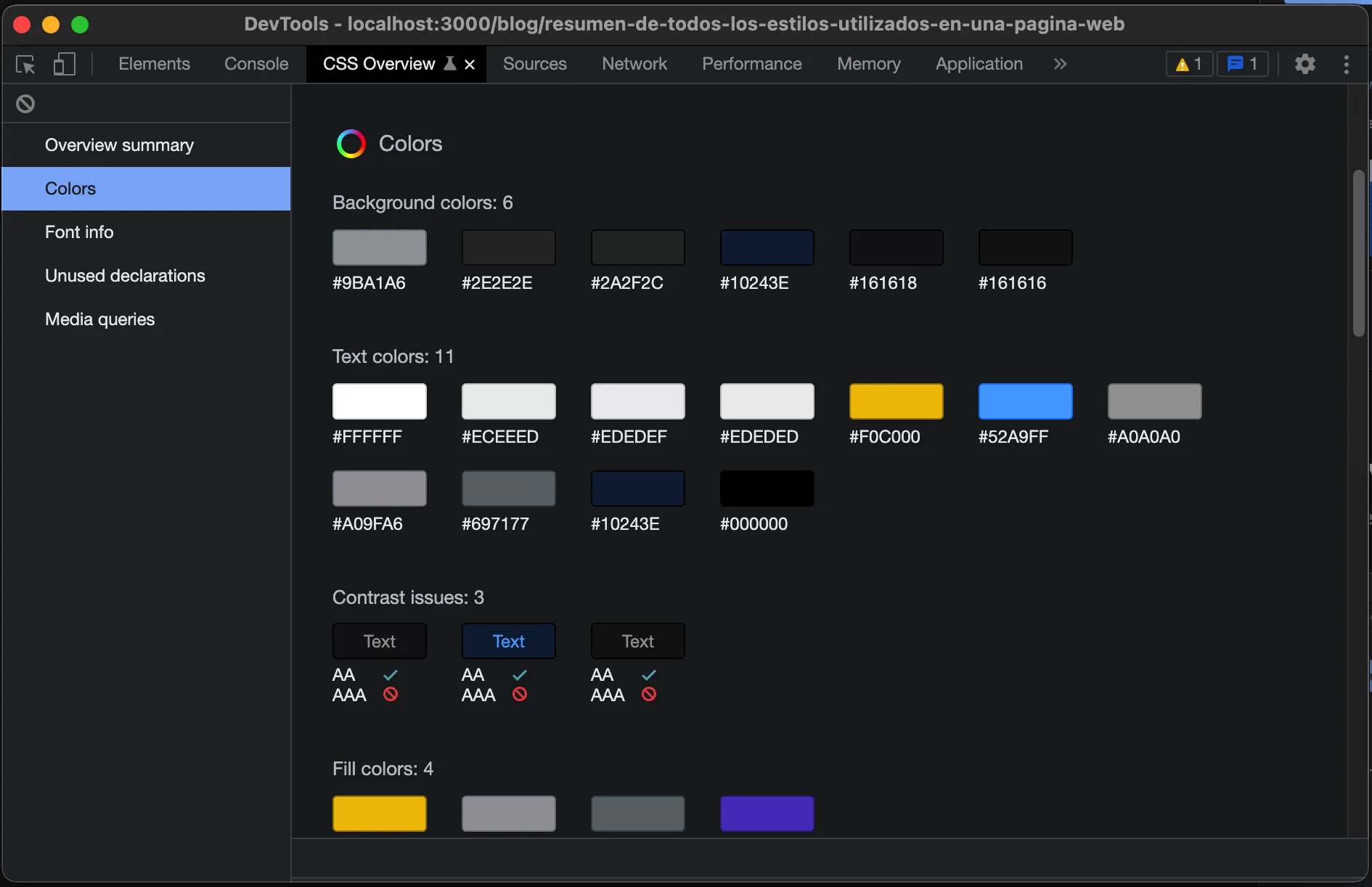
Task: Open the three-dot DevTools menu
Action: tap(1347, 64)
